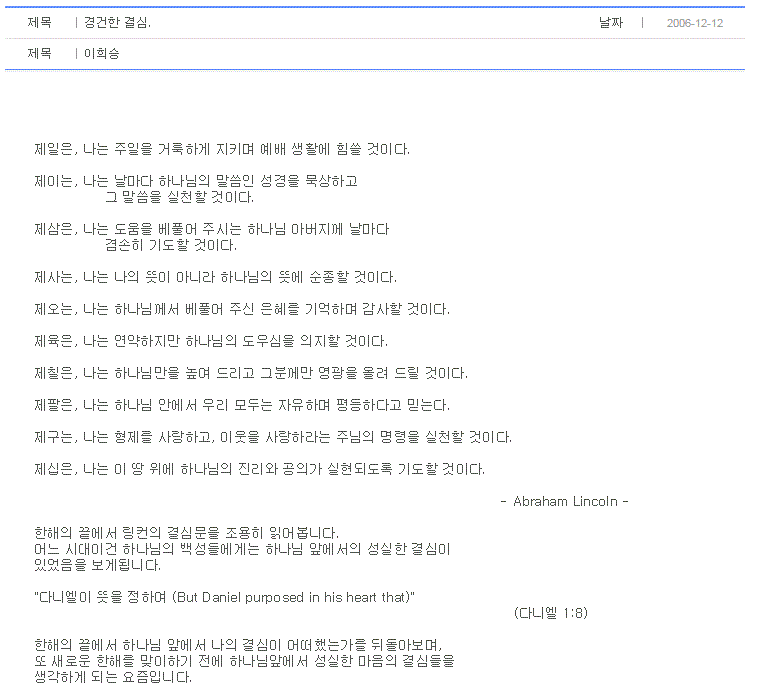Image resolution: width=780 pixels, height=691 pixels.
Task: Click the line starting with '제칠은, 나는 하나님만을'
Action: [x=251, y=373]
